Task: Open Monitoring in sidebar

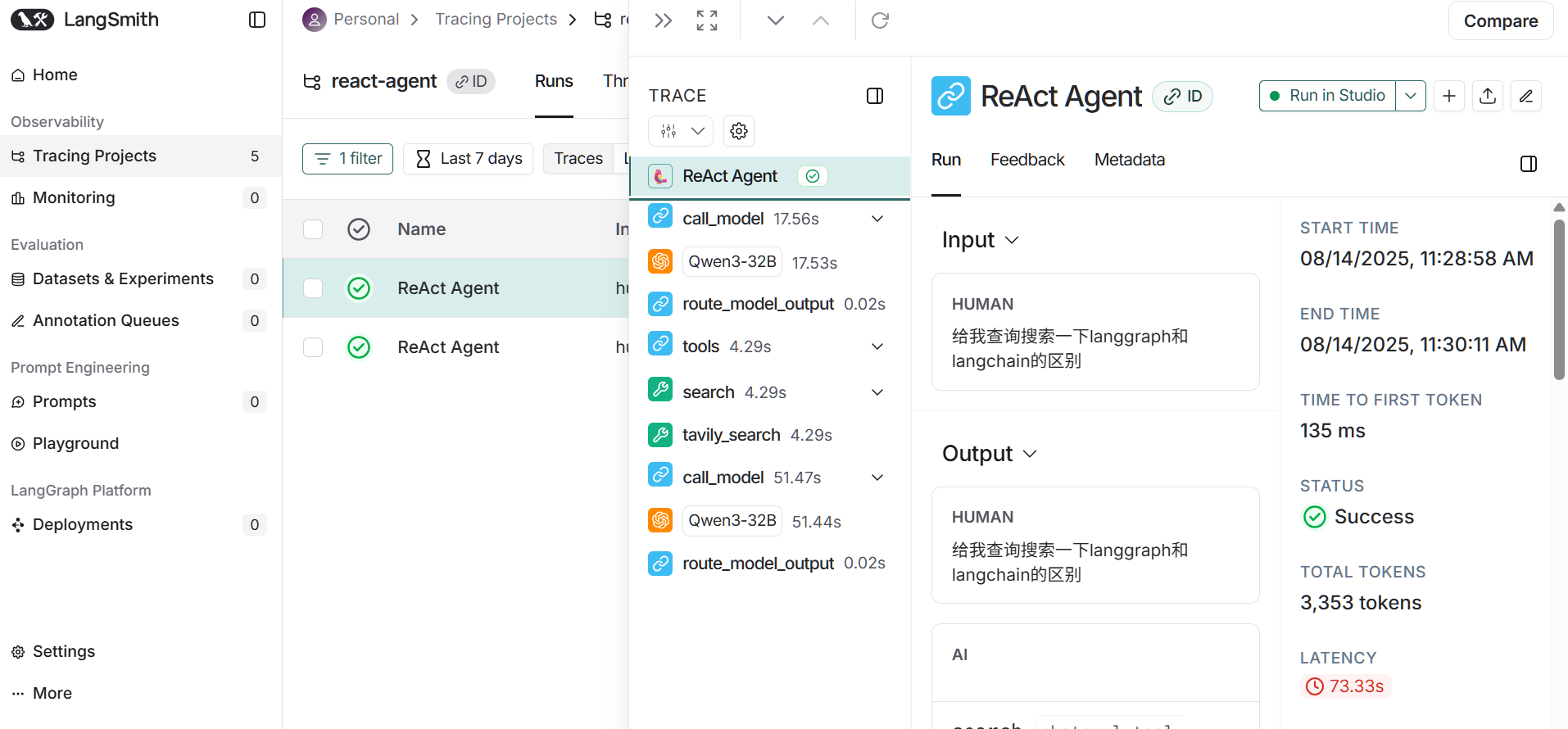Action: click(x=141, y=197)
